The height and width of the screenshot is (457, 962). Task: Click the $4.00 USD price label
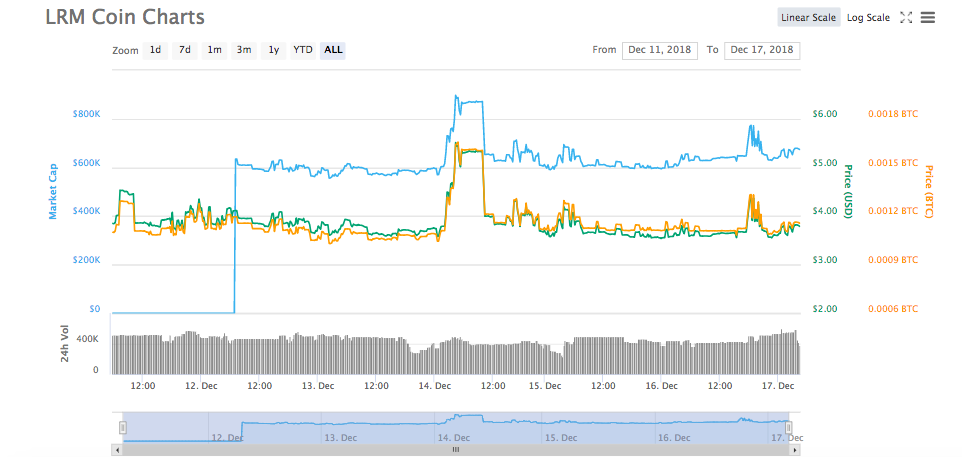click(825, 211)
